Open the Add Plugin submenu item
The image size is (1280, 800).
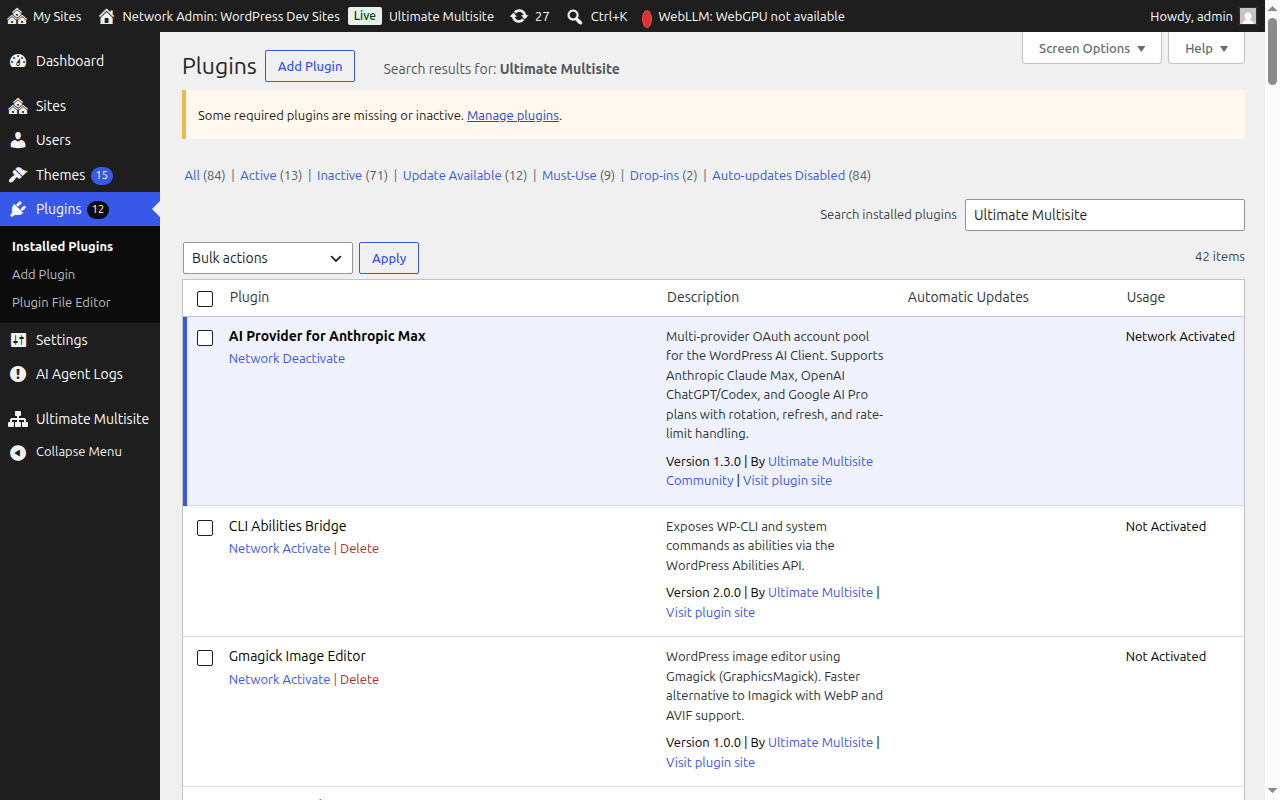(43, 274)
